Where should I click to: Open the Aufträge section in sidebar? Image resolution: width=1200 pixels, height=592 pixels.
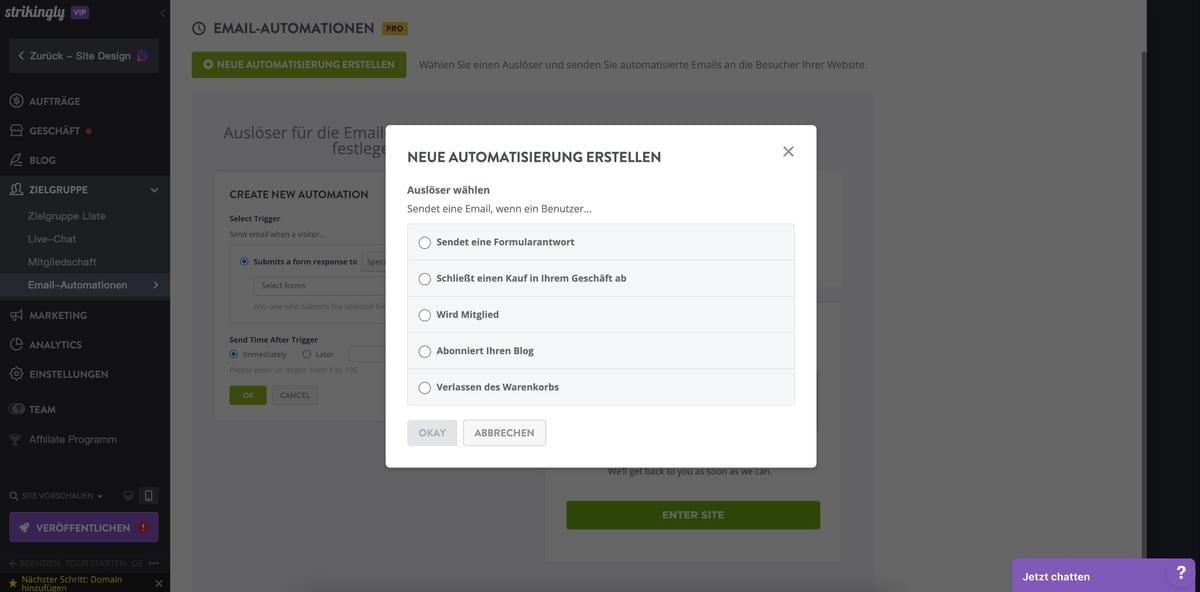(44, 100)
